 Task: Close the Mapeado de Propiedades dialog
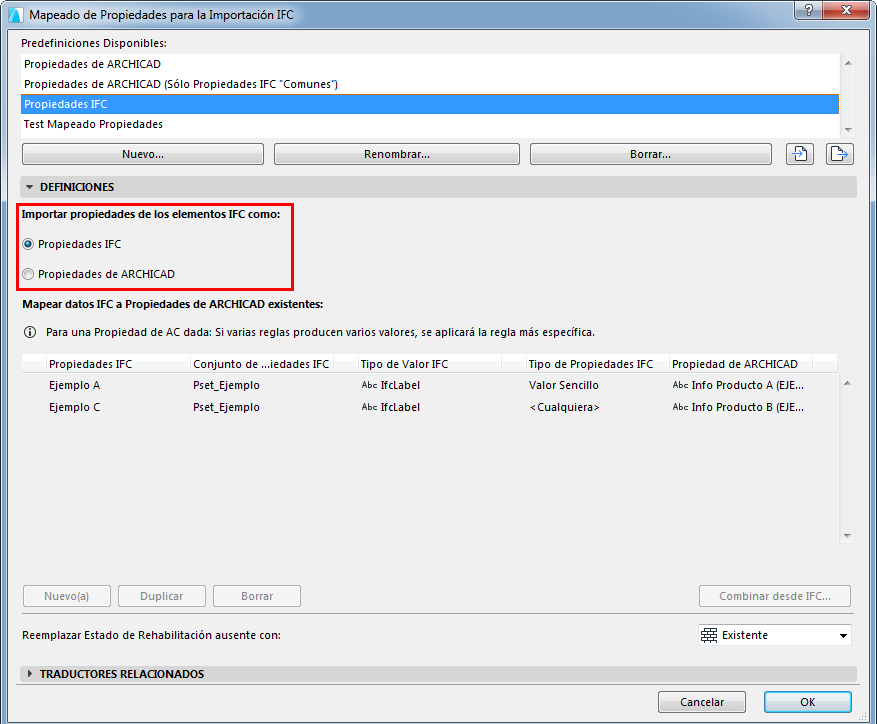pyautogui.click(x=845, y=10)
